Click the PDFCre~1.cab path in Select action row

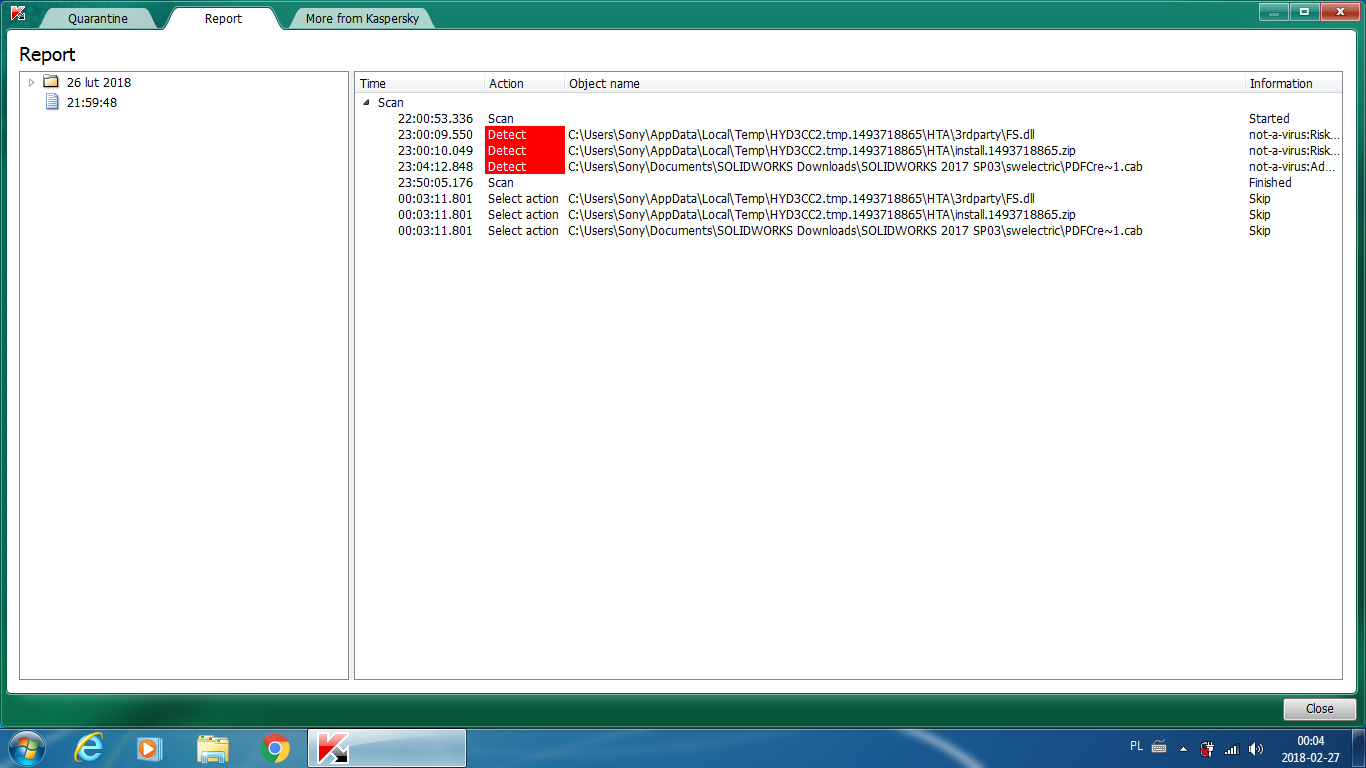(855, 230)
